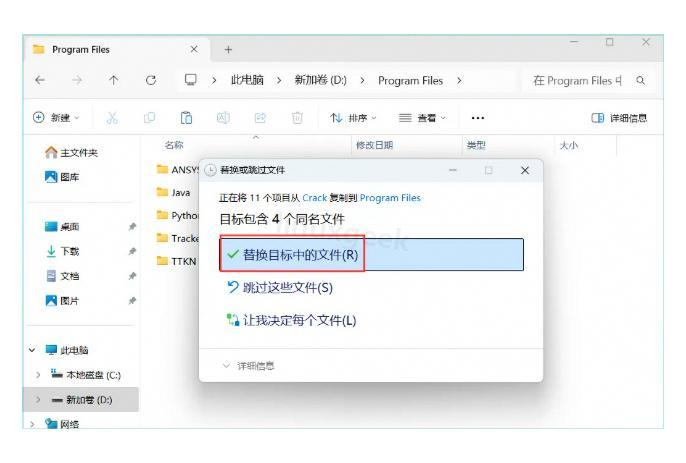Select the TTKN folder

(176, 261)
